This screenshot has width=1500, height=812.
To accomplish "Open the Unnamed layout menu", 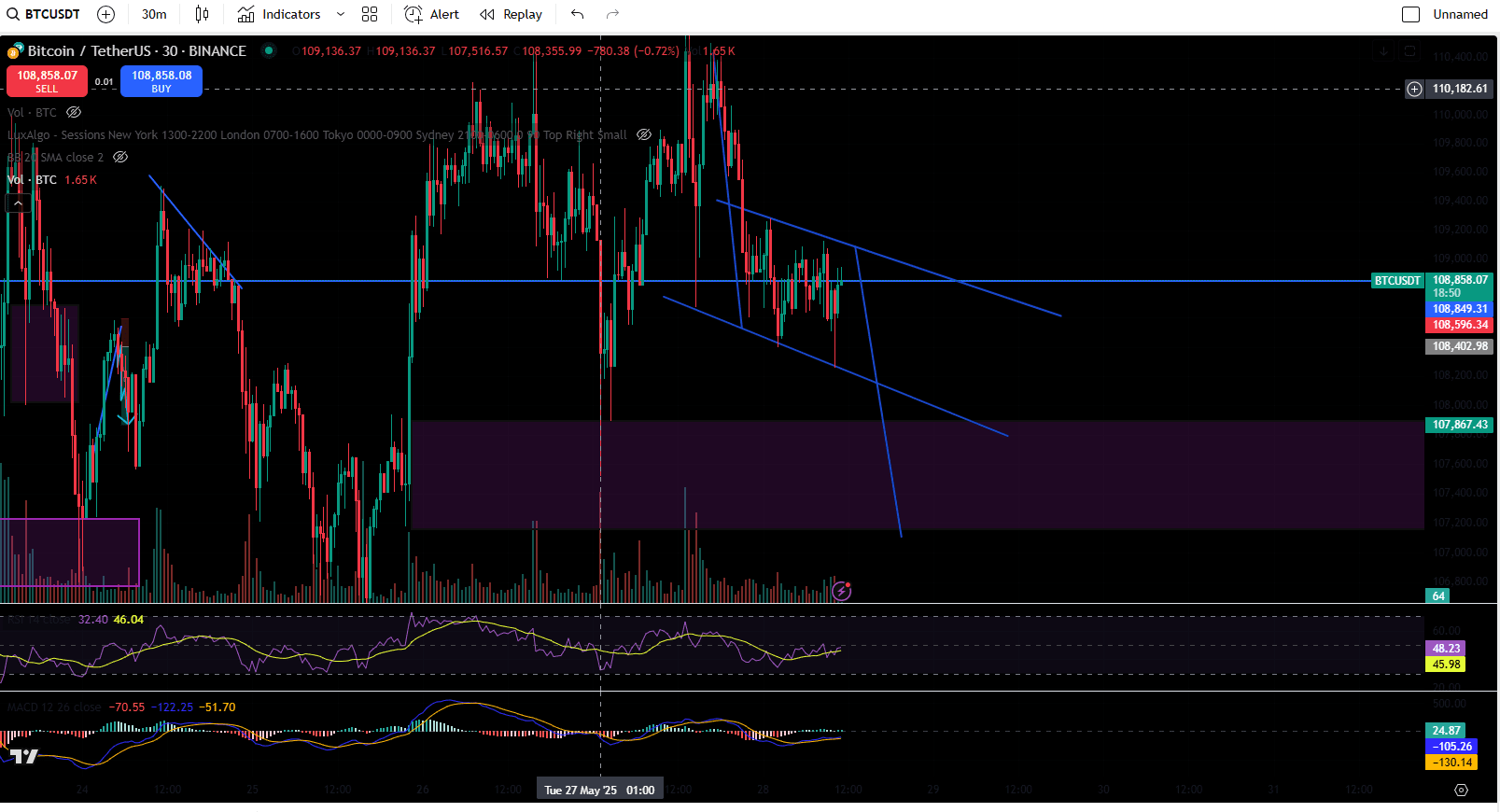I will (1461, 14).
